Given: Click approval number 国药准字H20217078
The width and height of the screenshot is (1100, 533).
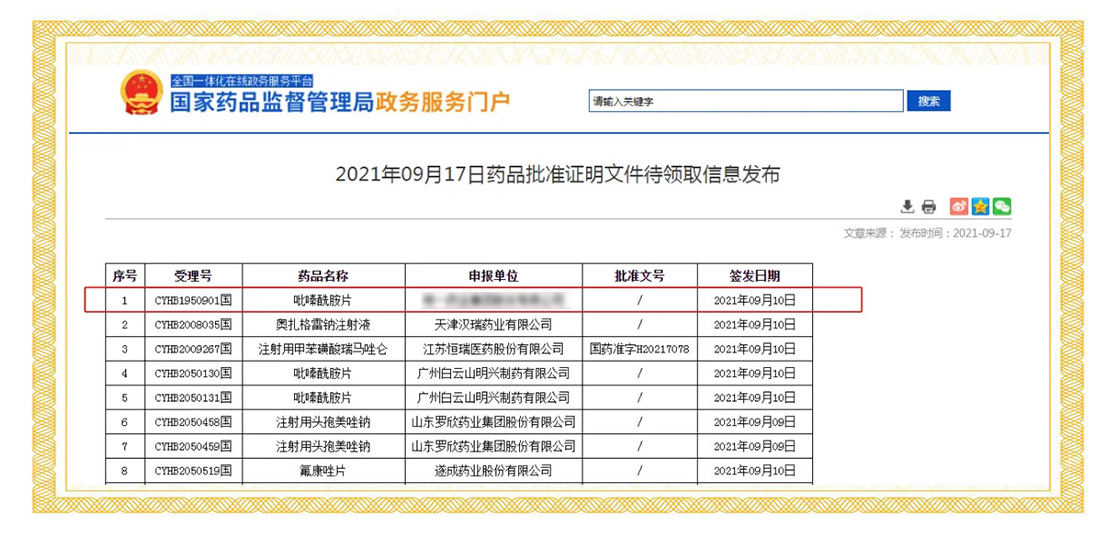Looking at the screenshot, I should pyautogui.click(x=639, y=349).
